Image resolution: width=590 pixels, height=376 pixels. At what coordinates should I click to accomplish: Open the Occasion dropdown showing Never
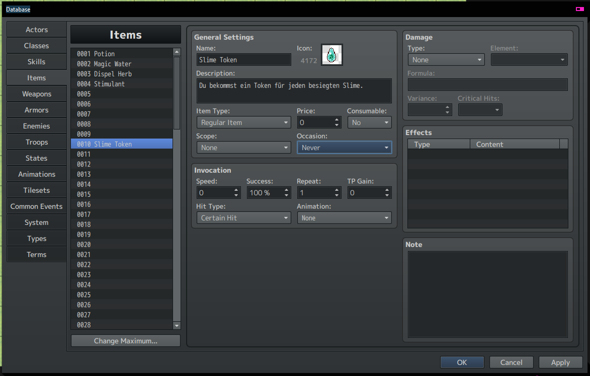[x=344, y=148]
